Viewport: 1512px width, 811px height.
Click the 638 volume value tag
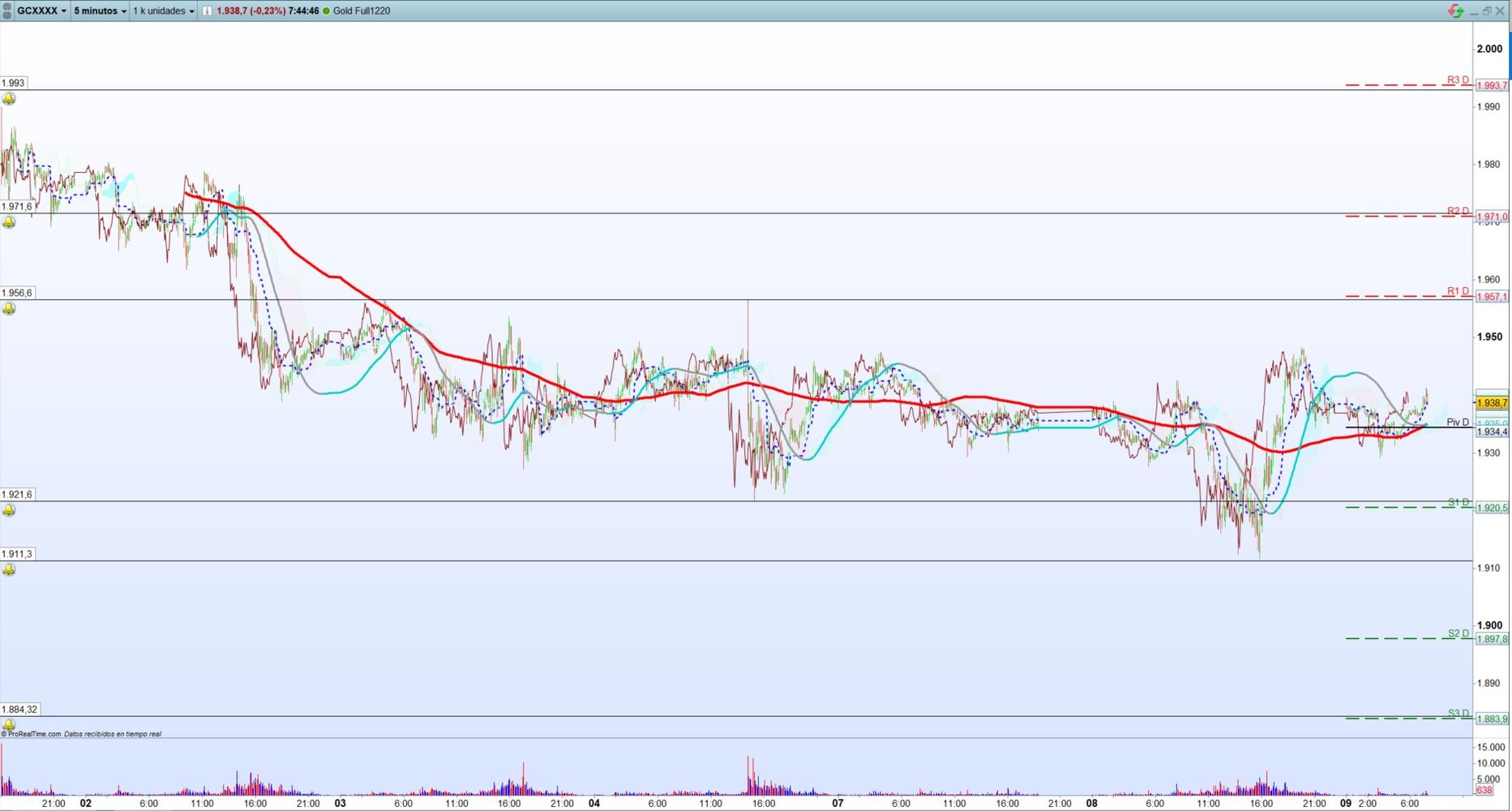(x=1484, y=790)
